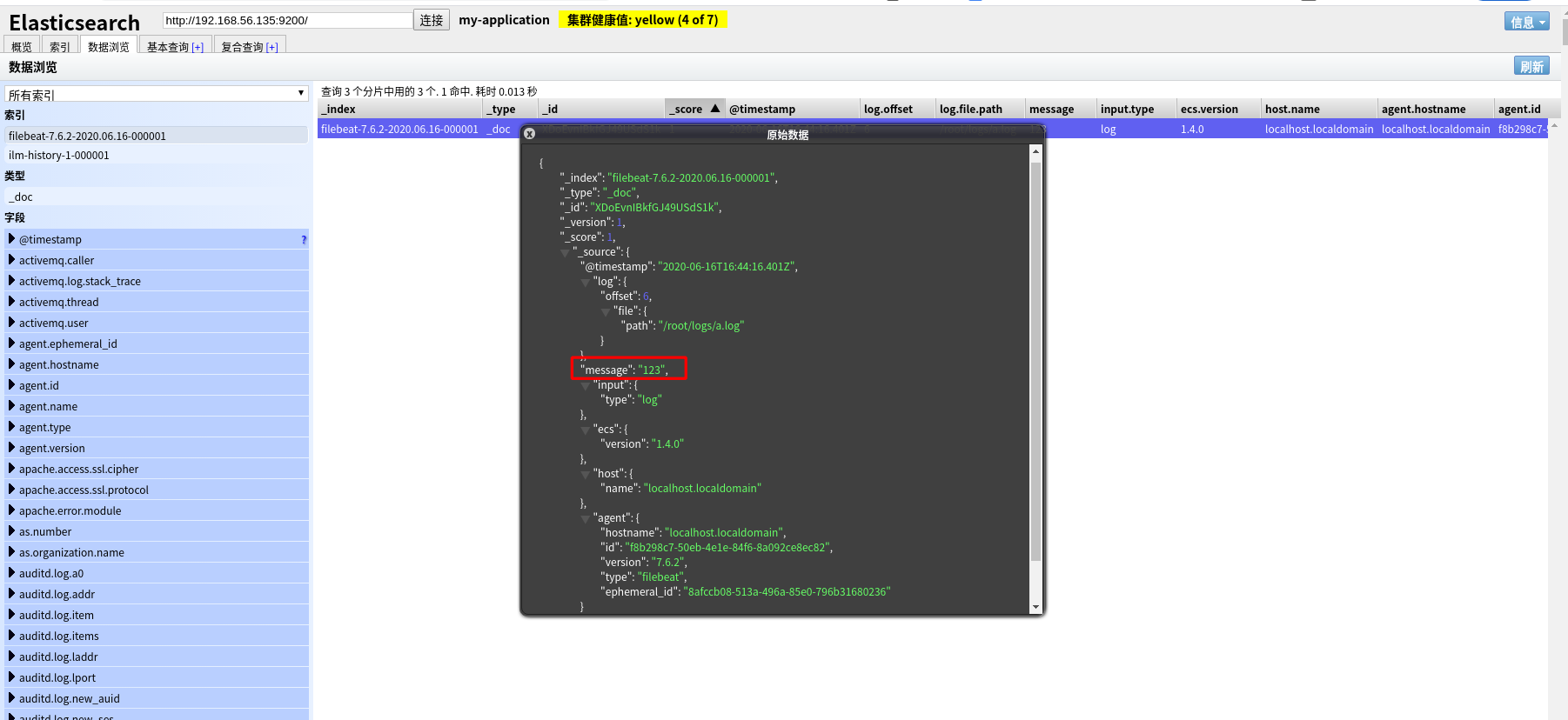Expand the activemq.log.stack_trace field

point(11,281)
